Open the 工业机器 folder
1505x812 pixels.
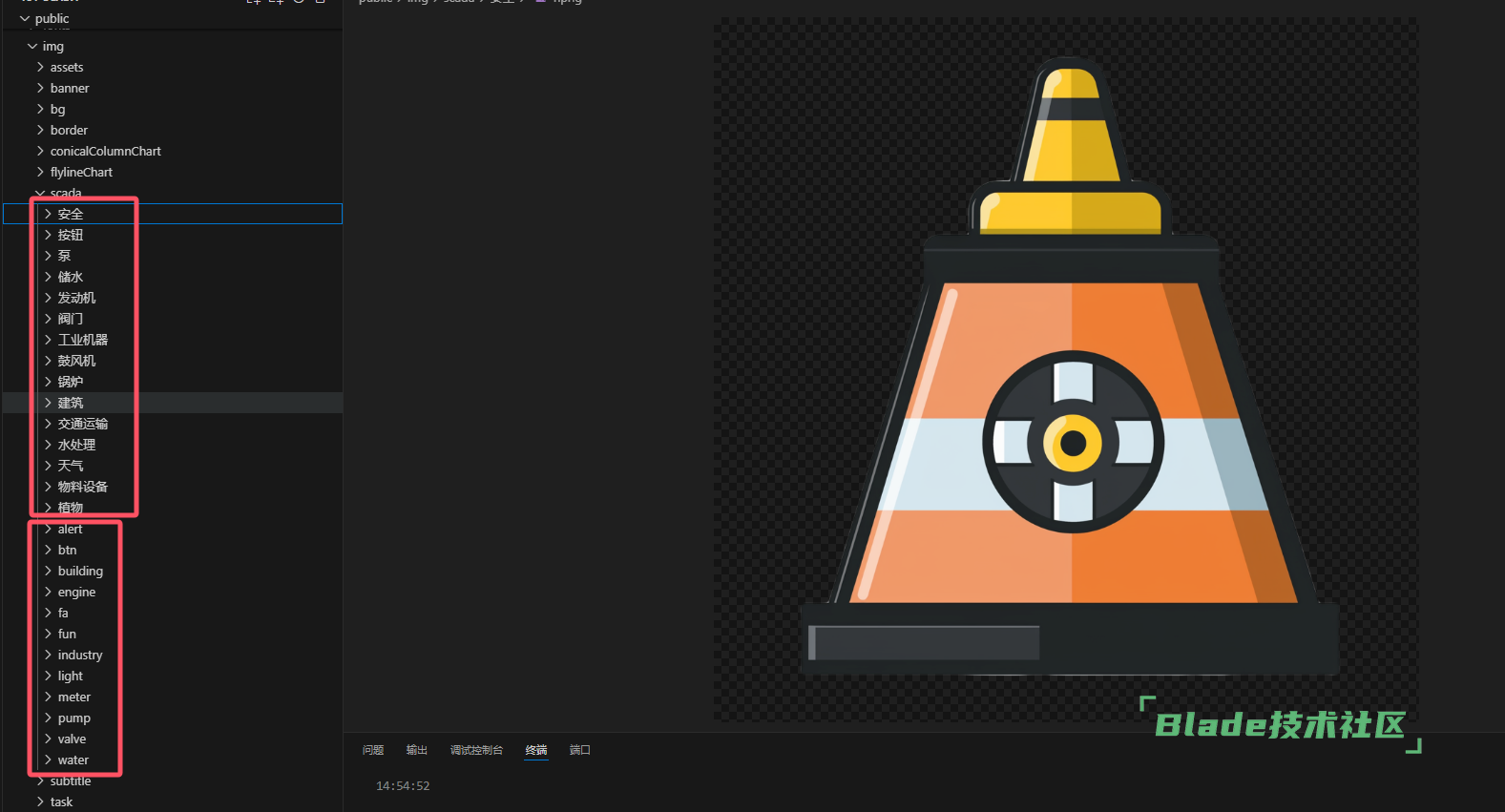coord(82,340)
